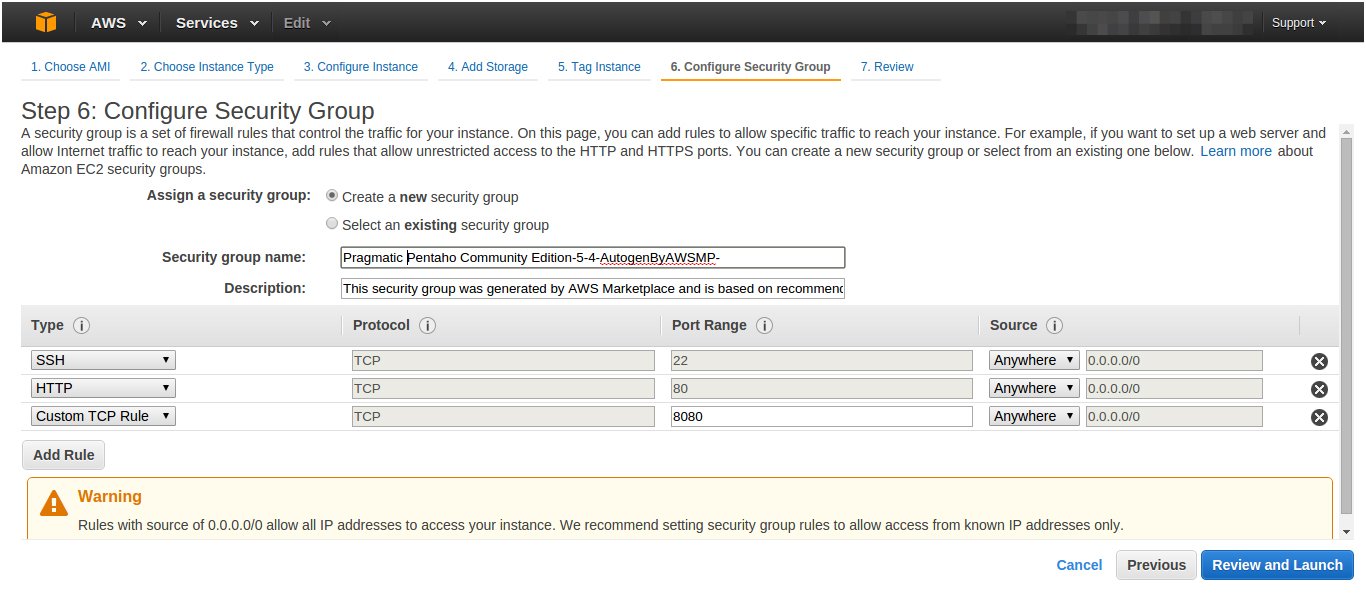
Task: Open the HTTP type dropdown
Action: [x=103, y=388]
